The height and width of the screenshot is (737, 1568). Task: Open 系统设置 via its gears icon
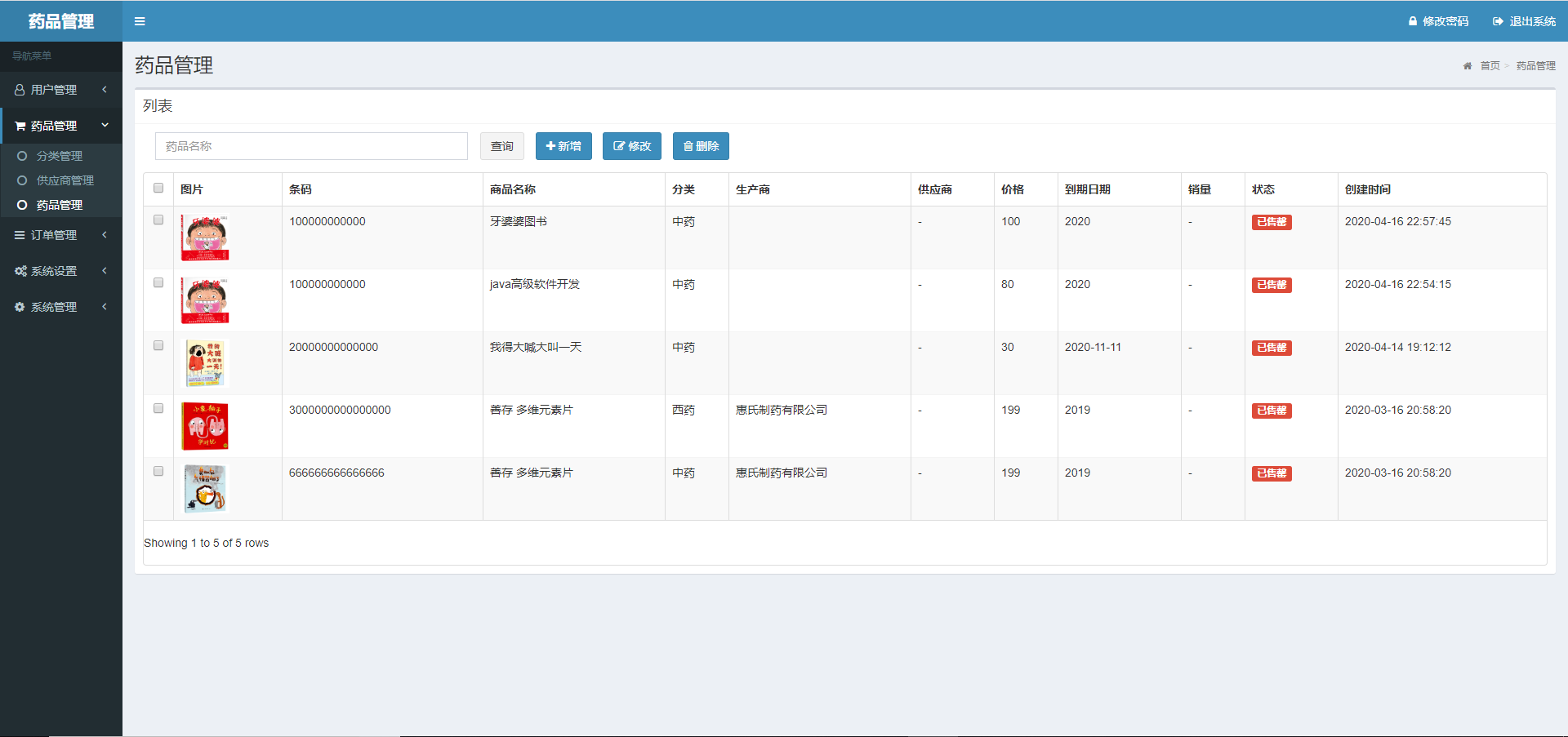20,271
